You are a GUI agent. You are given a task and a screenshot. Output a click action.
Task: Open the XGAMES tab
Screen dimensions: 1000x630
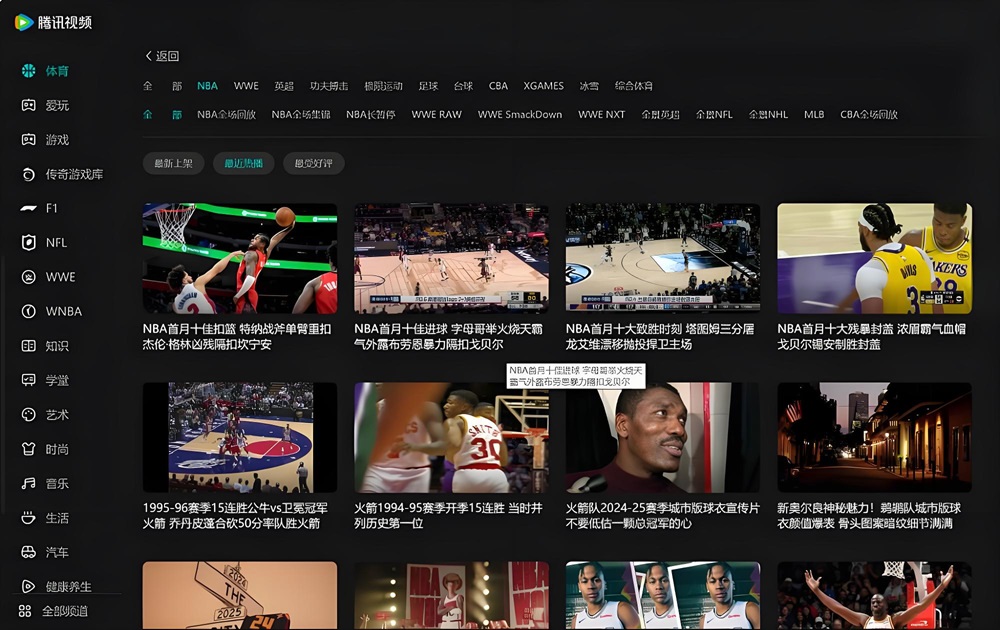(543, 86)
